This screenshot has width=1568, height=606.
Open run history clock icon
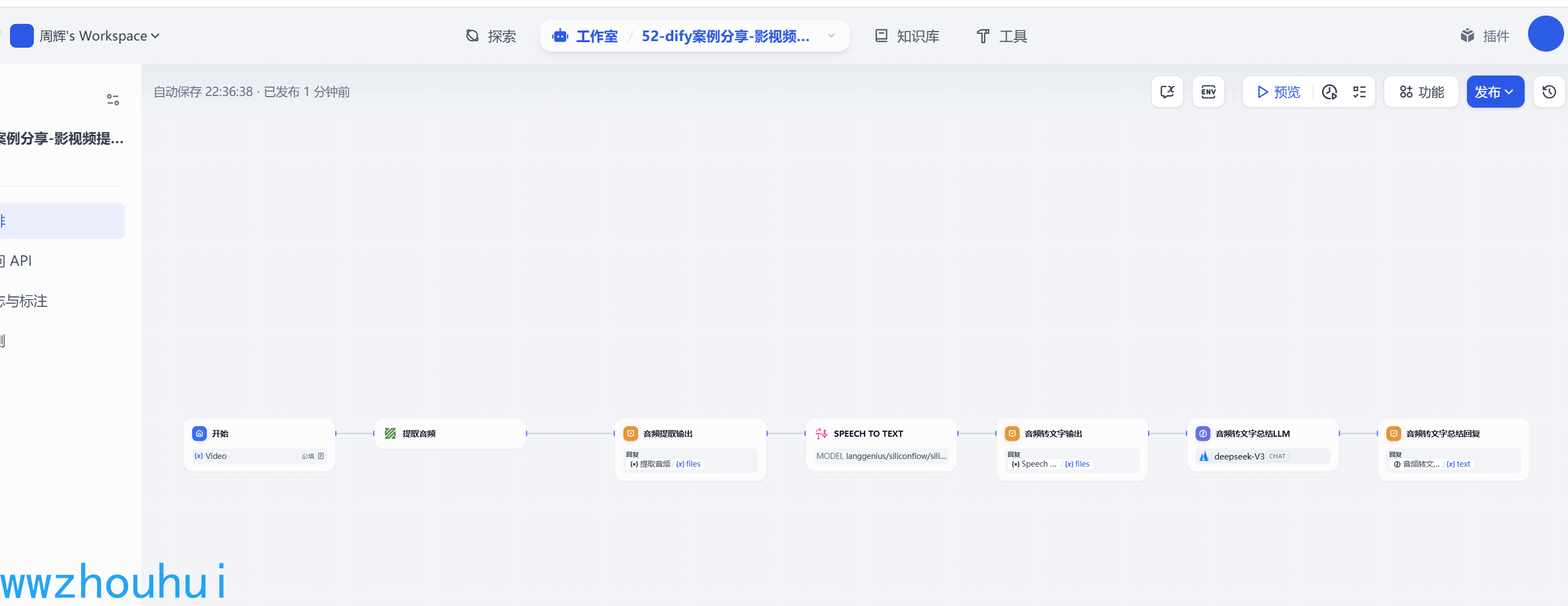click(x=1329, y=92)
